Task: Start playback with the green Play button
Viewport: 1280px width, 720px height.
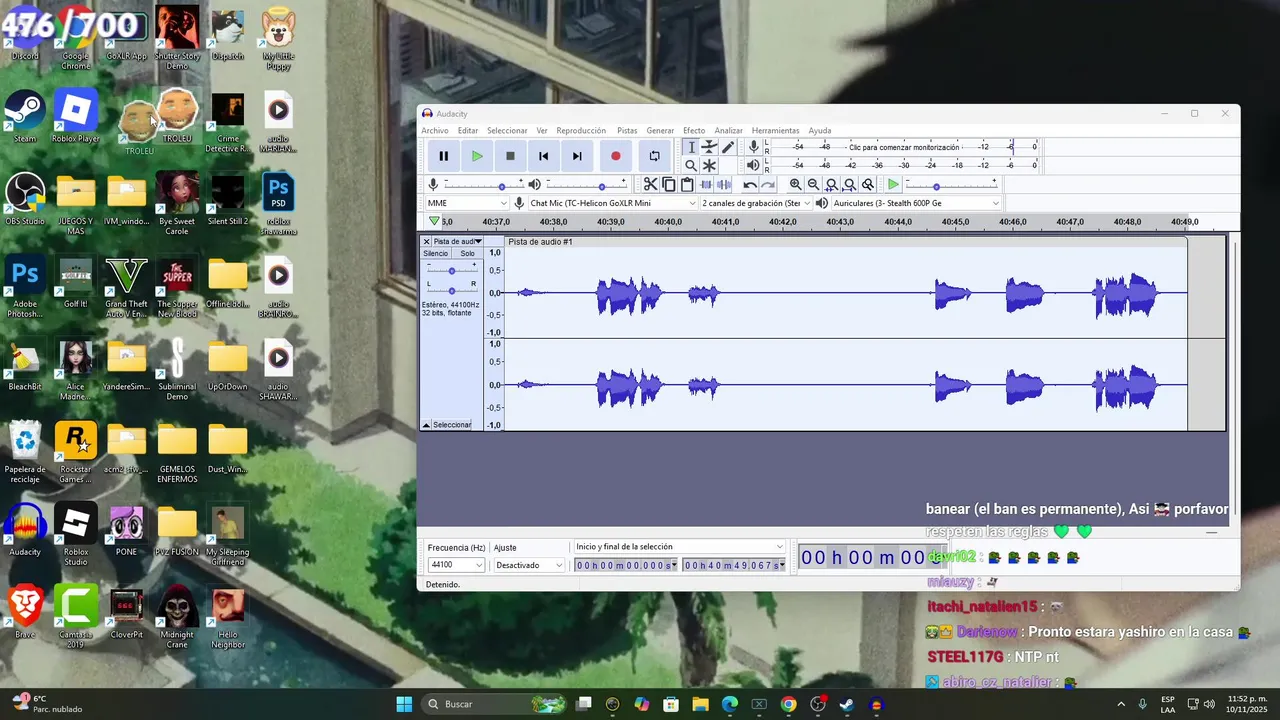Action: (477, 156)
